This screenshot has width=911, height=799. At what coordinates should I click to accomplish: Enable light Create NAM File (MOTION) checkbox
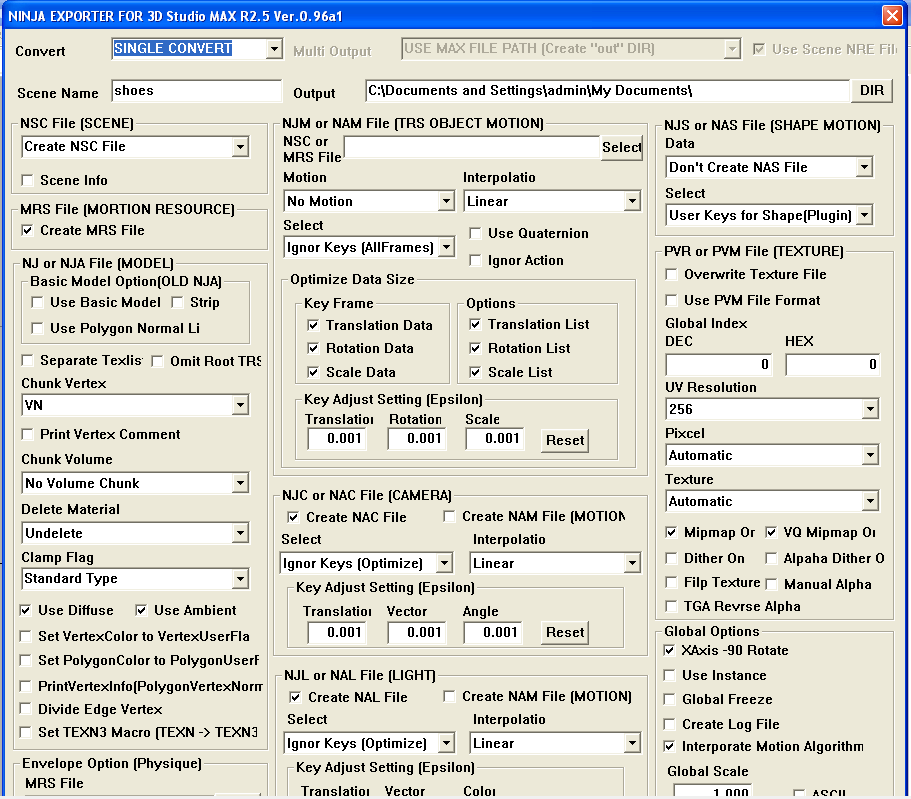tap(449, 696)
